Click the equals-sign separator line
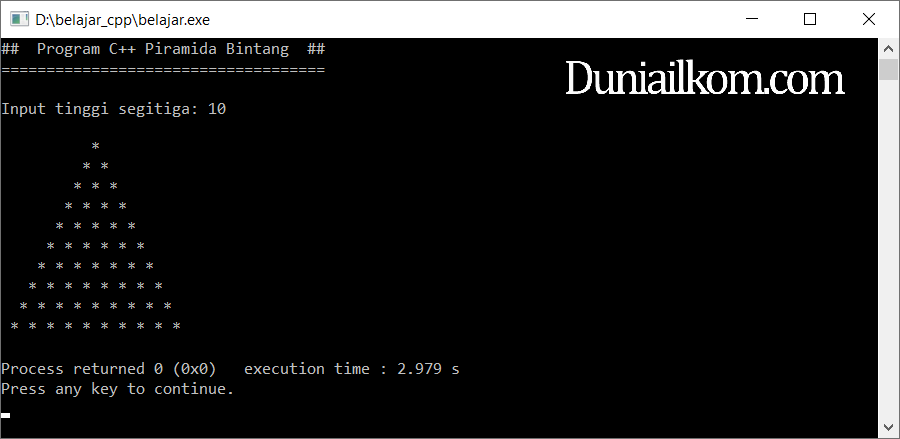 (x=163, y=70)
